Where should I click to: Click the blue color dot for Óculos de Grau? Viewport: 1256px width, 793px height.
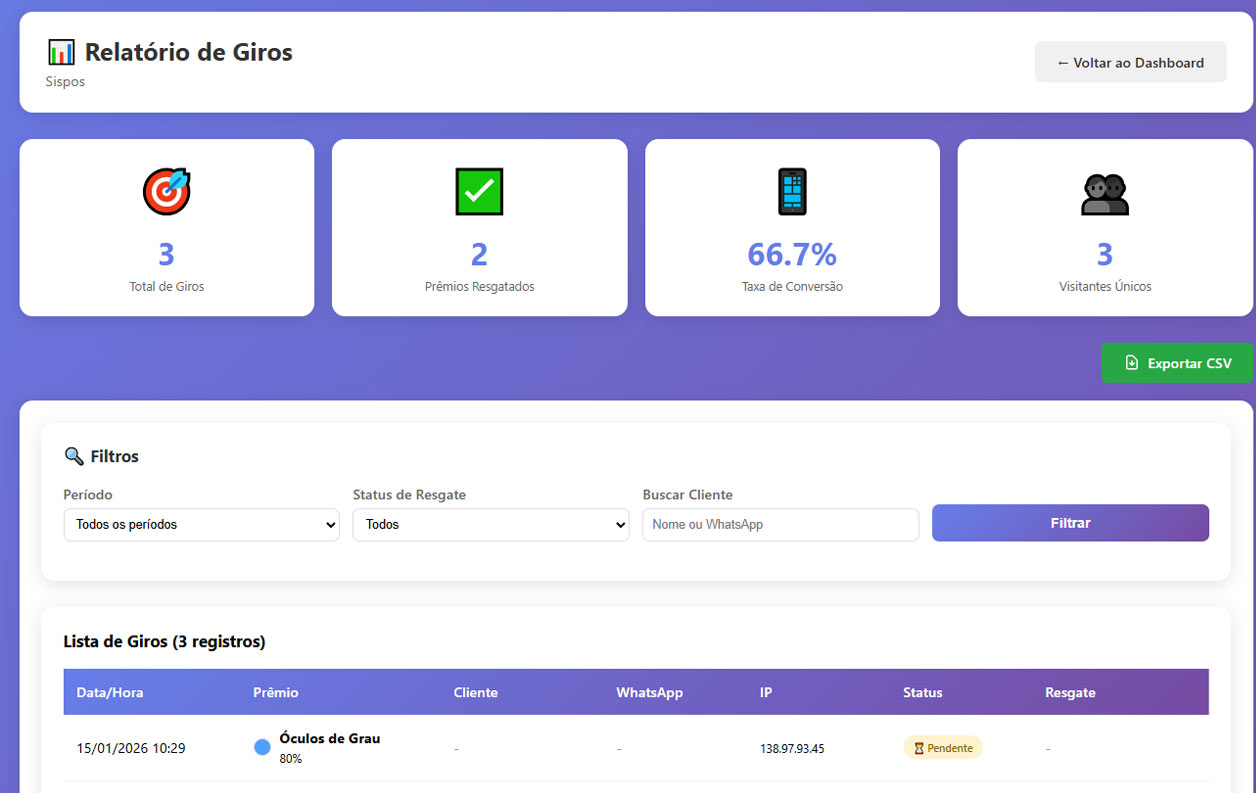click(x=262, y=747)
